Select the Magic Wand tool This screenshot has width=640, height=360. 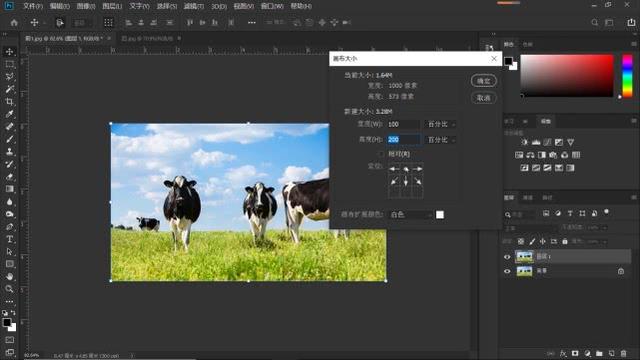tap(9, 89)
